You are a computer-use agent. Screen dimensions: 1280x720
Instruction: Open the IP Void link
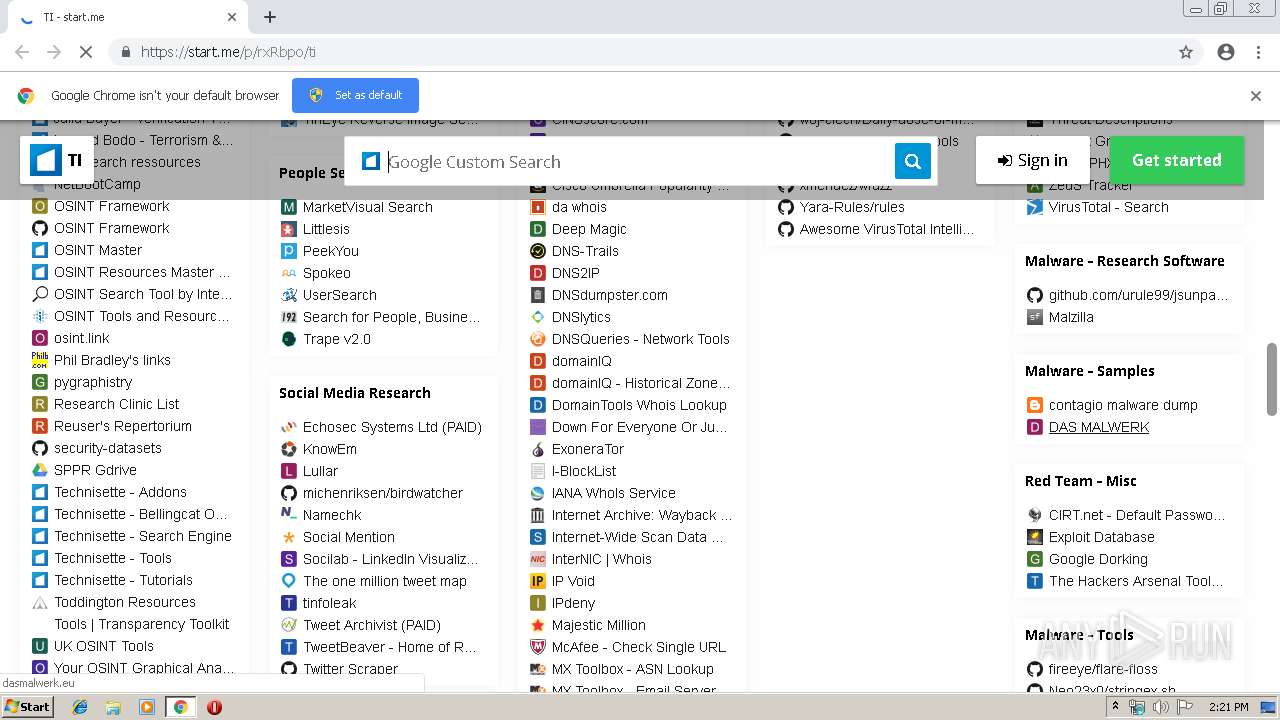(573, 581)
